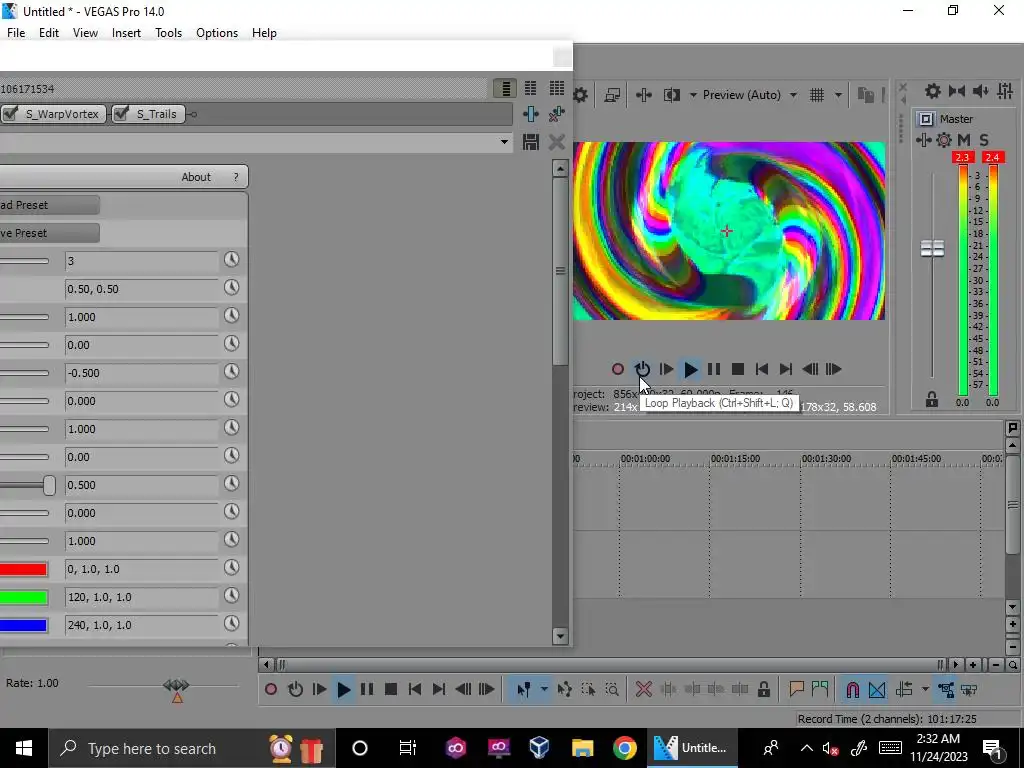Toggle the S_Trails plug-in checkbox

[121, 114]
